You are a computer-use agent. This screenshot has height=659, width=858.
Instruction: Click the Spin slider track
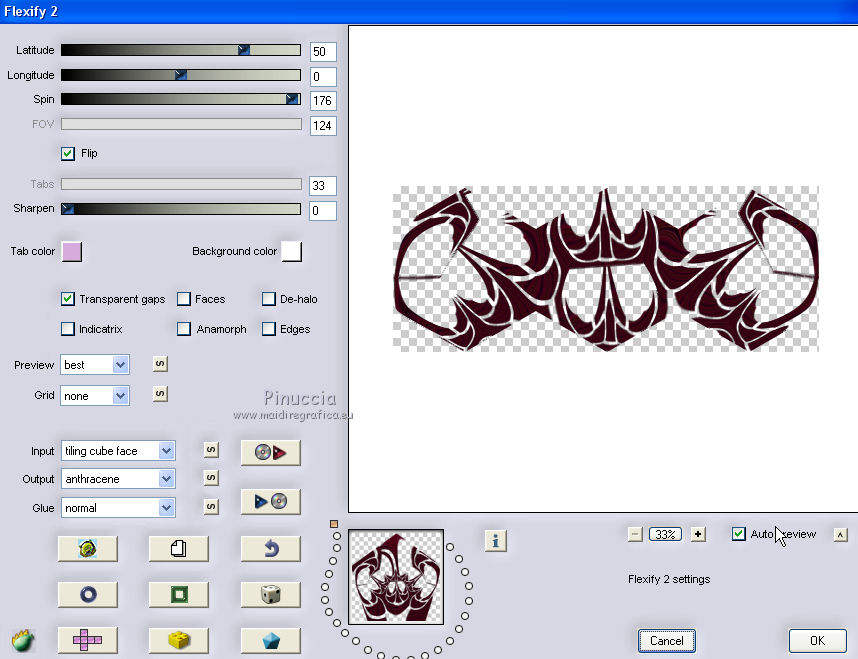tap(181, 99)
